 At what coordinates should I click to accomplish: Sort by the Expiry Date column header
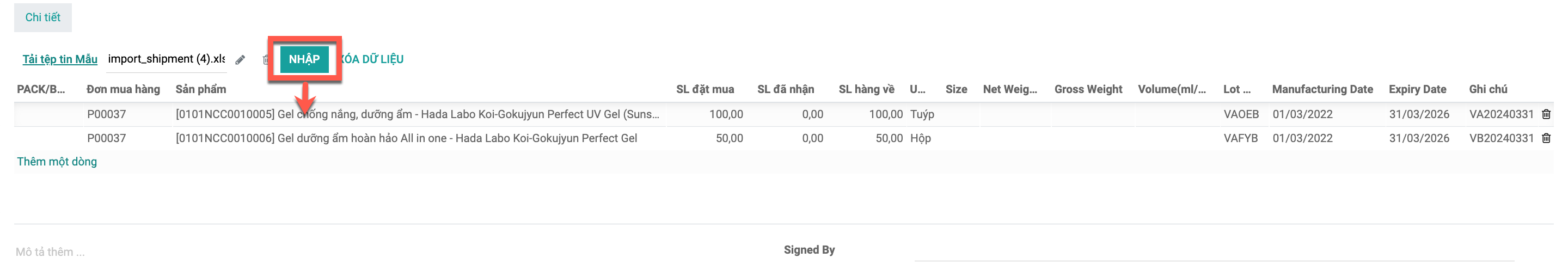coord(1417,89)
